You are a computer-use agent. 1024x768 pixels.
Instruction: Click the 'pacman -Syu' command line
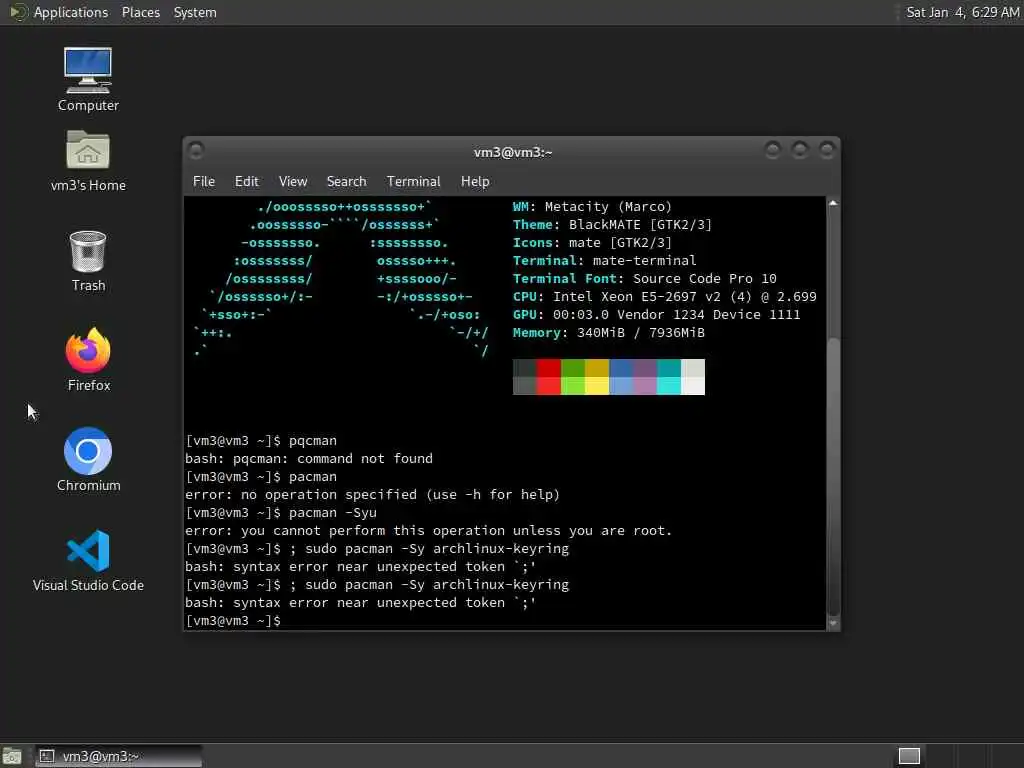tap(281, 513)
